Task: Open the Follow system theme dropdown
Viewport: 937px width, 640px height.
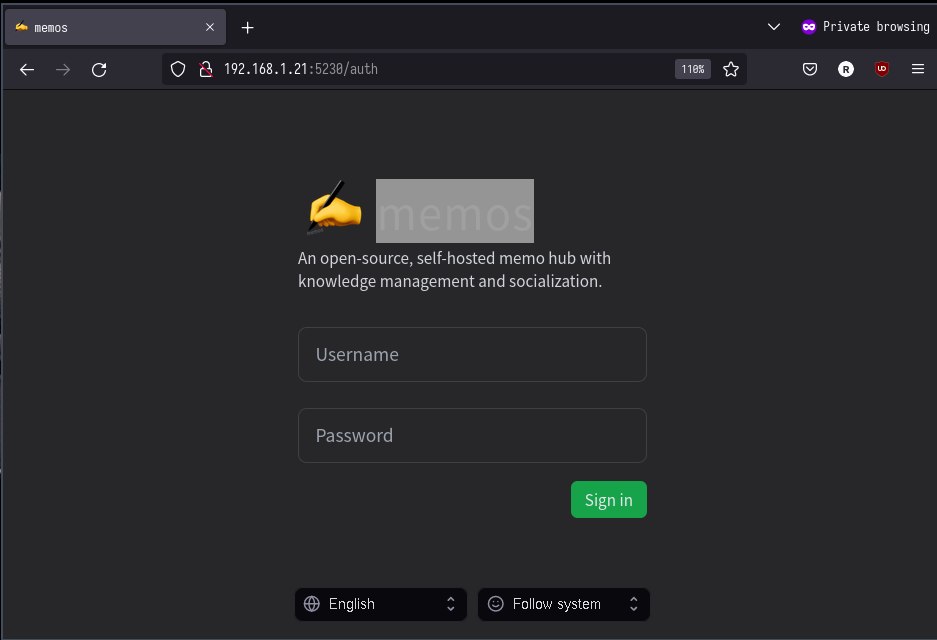Action: 564,604
